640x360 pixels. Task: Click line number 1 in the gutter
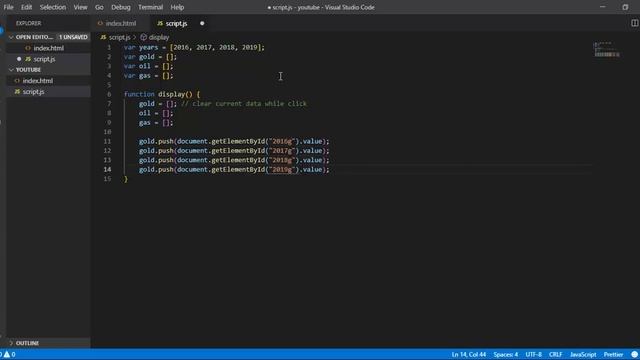point(109,47)
